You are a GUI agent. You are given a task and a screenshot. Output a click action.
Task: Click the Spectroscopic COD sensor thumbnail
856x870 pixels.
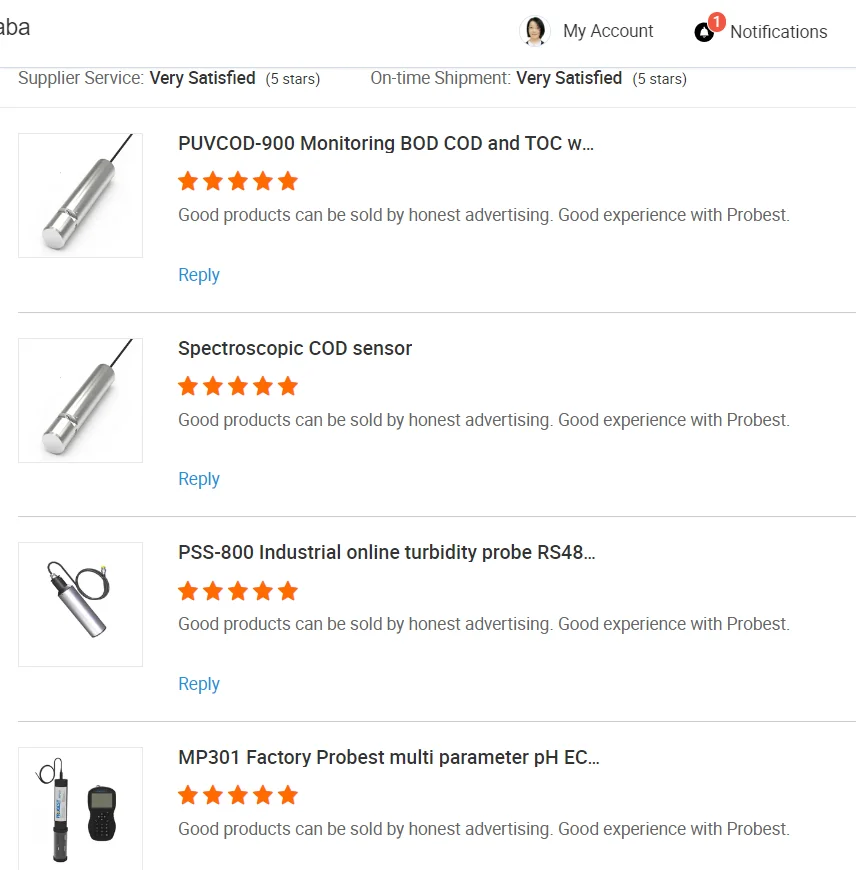click(80, 400)
